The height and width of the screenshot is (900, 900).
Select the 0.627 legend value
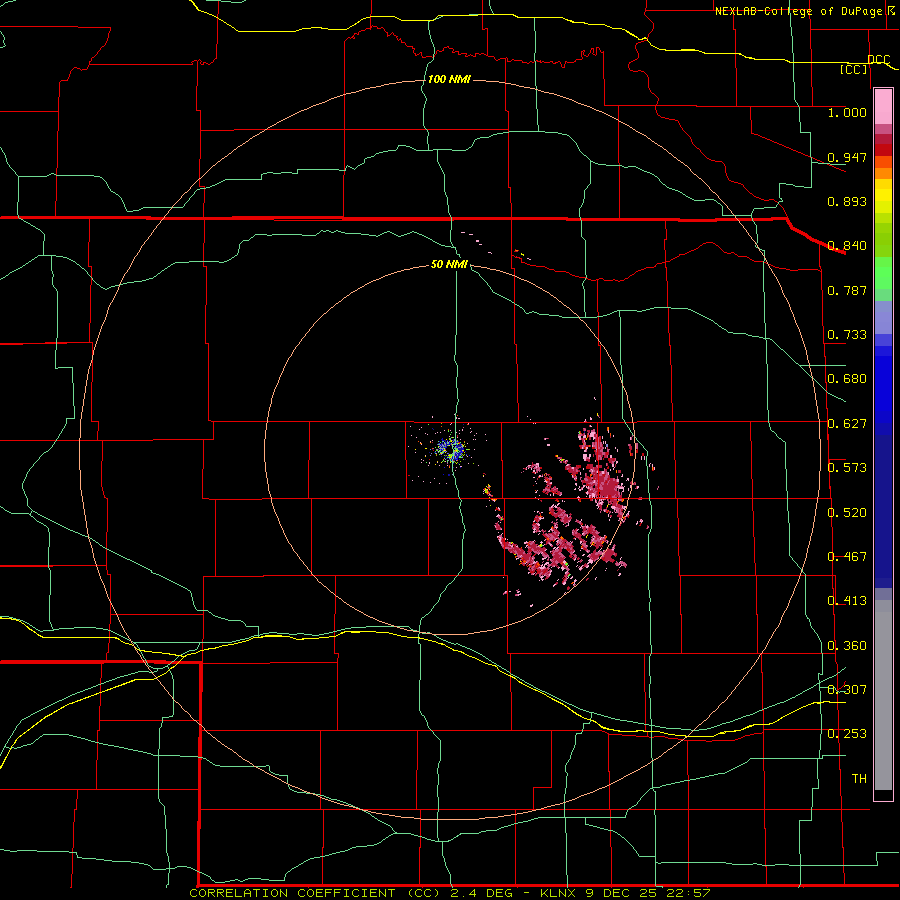pos(847,423)
